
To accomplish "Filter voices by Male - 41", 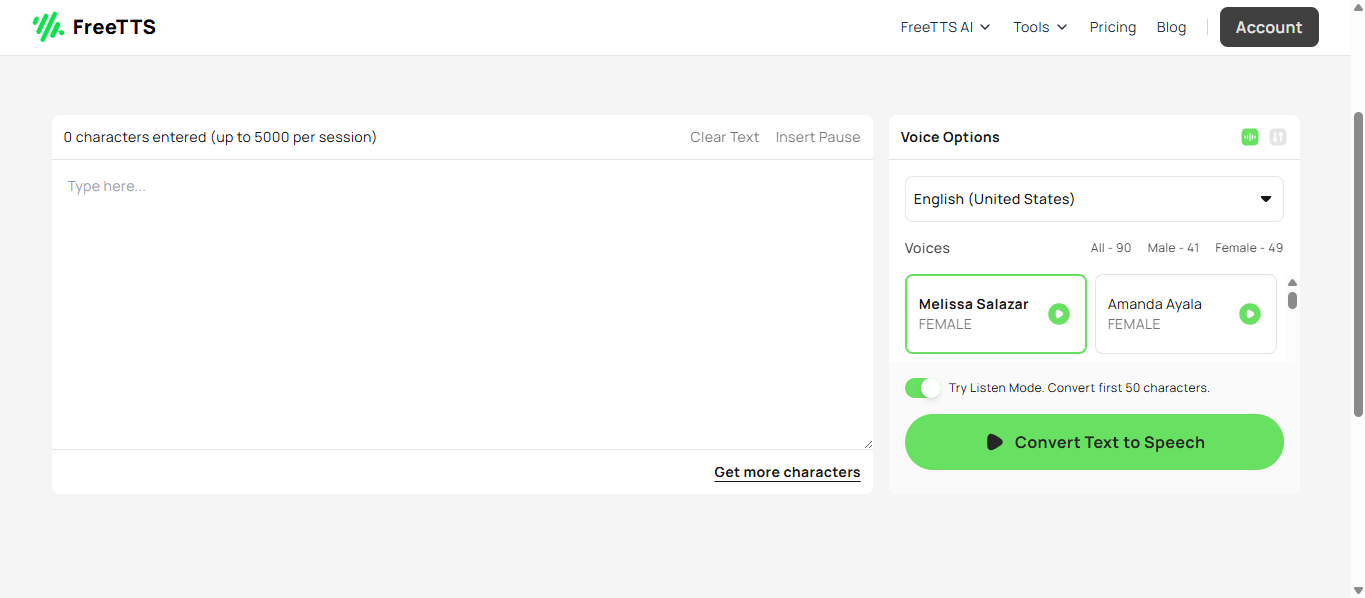I will coord(1173,248).
